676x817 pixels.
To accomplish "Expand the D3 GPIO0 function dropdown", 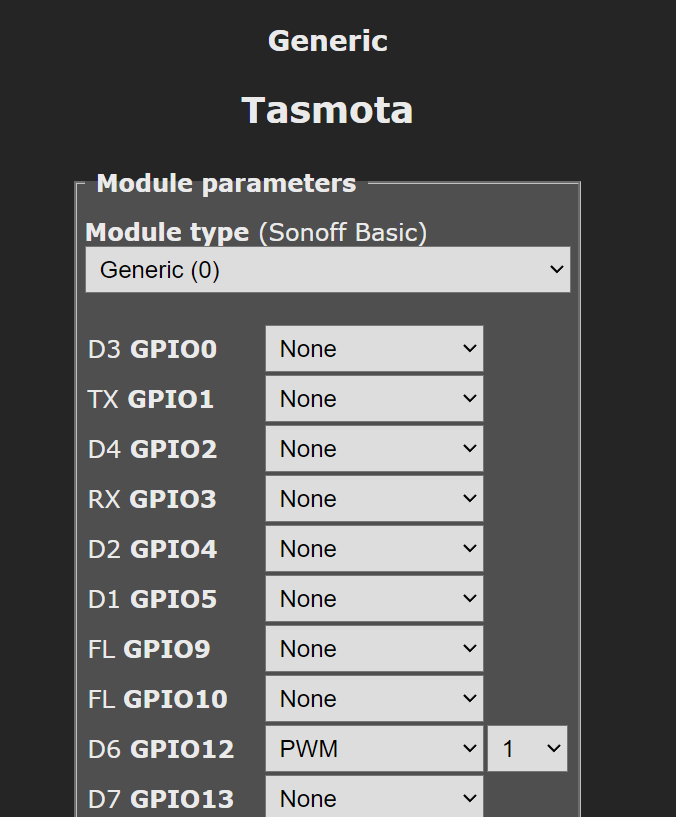I will click(374, 349).
